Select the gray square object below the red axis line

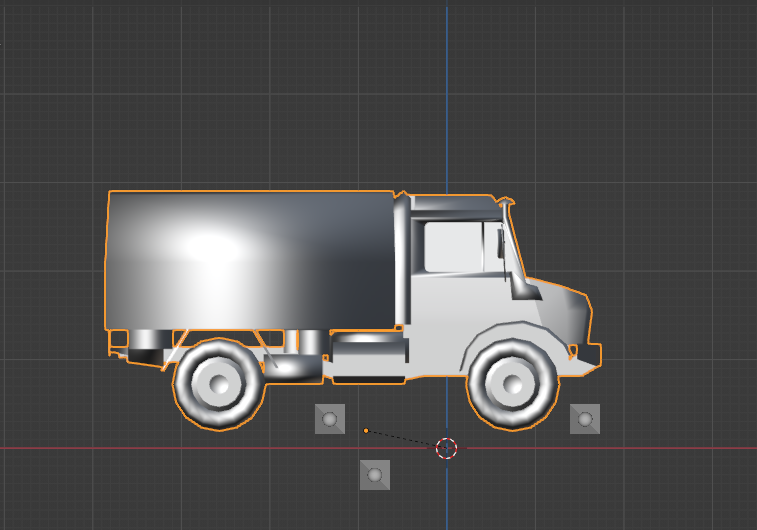point(375,475)
